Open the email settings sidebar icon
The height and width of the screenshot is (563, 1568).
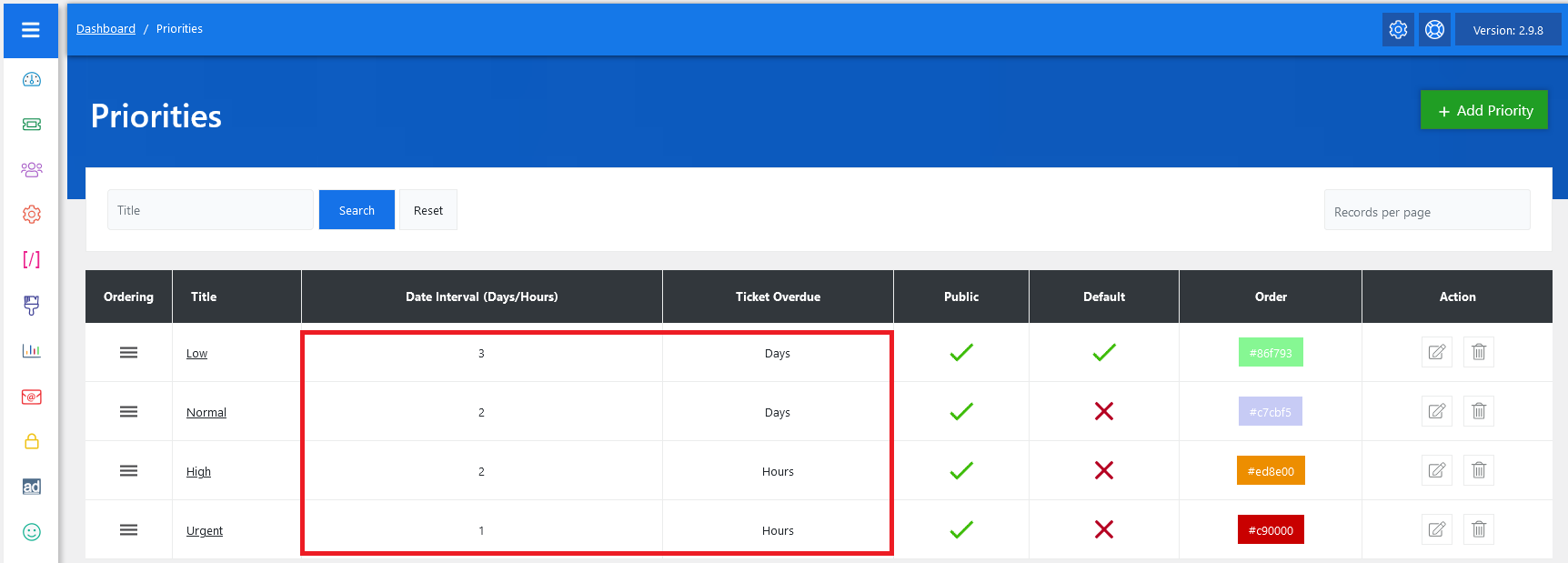click(32, 397)
